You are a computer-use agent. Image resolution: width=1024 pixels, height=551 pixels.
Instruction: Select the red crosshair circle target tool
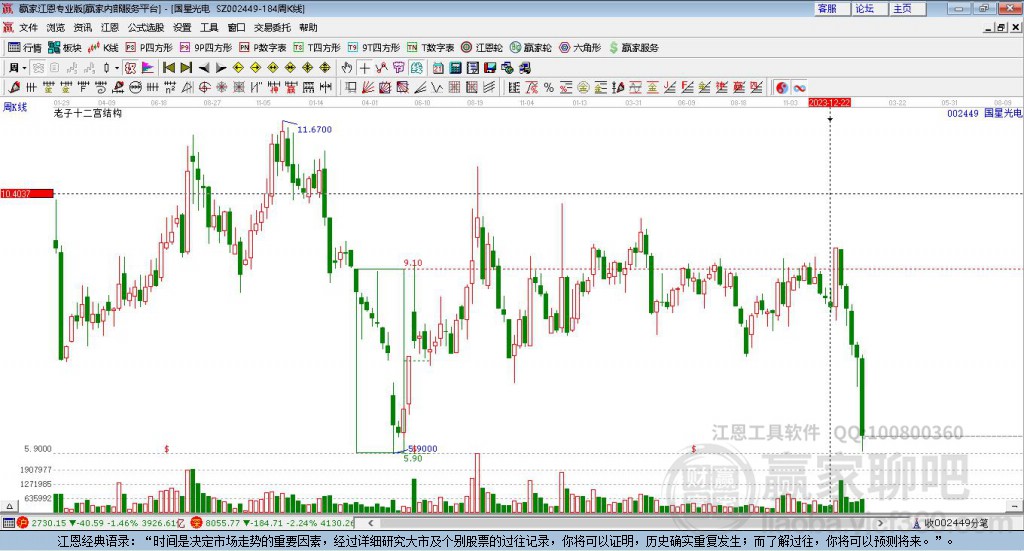click(204, 87)
